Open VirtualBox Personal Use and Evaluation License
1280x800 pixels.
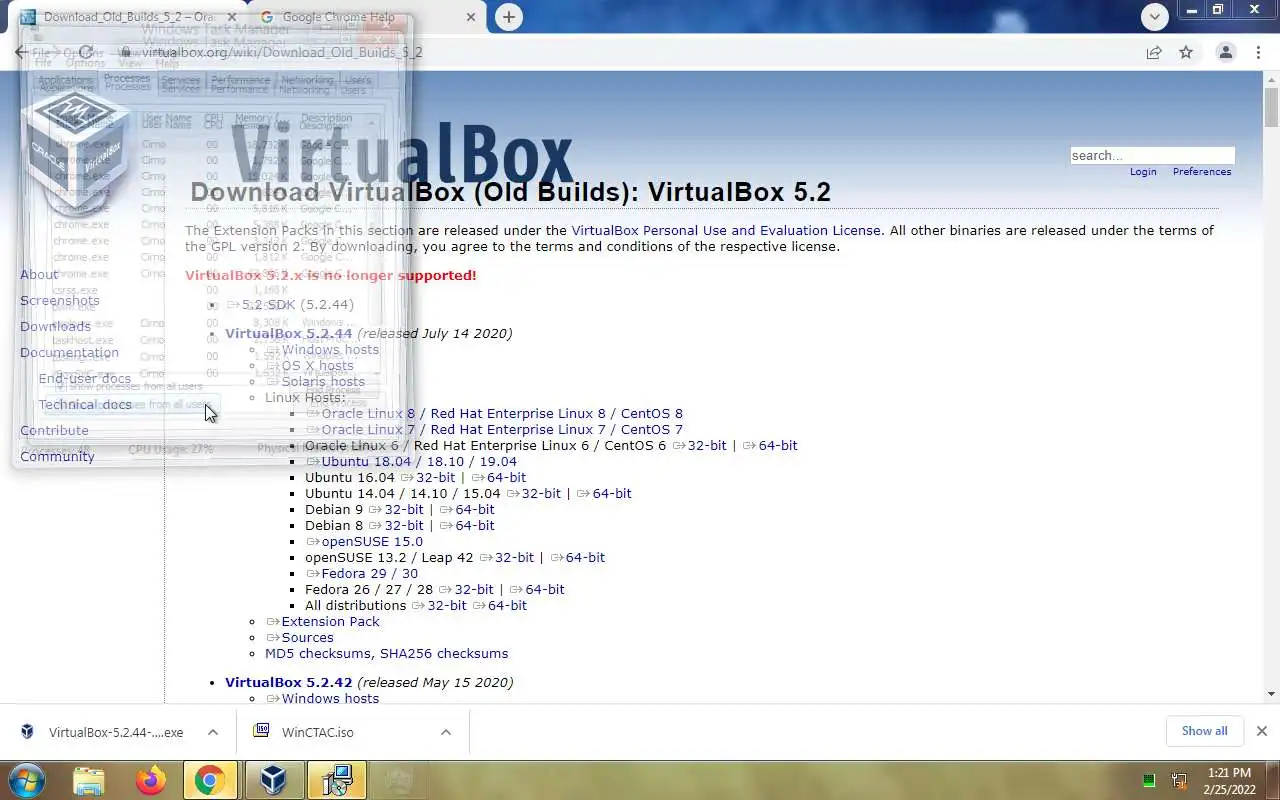726,230
